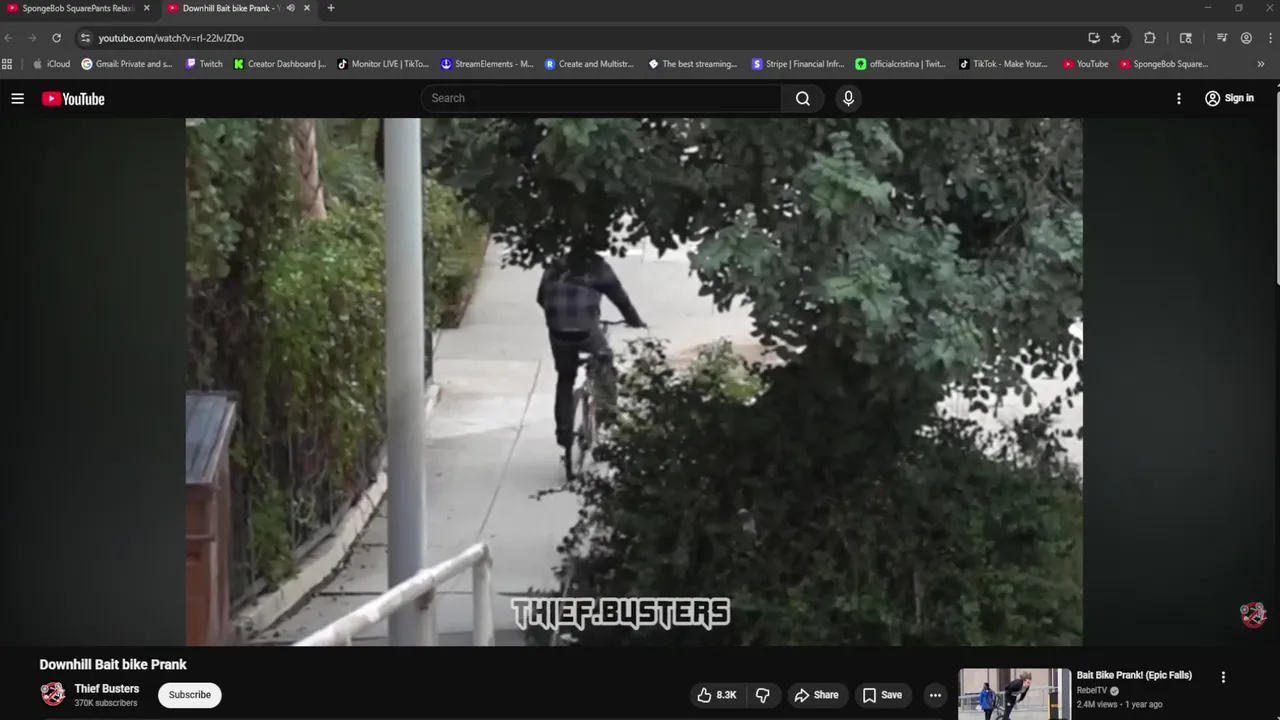Viewport: 1280px width, 720px height.
Task: Open the SpongeBob Square bookmark
Action: [1164, 64]
